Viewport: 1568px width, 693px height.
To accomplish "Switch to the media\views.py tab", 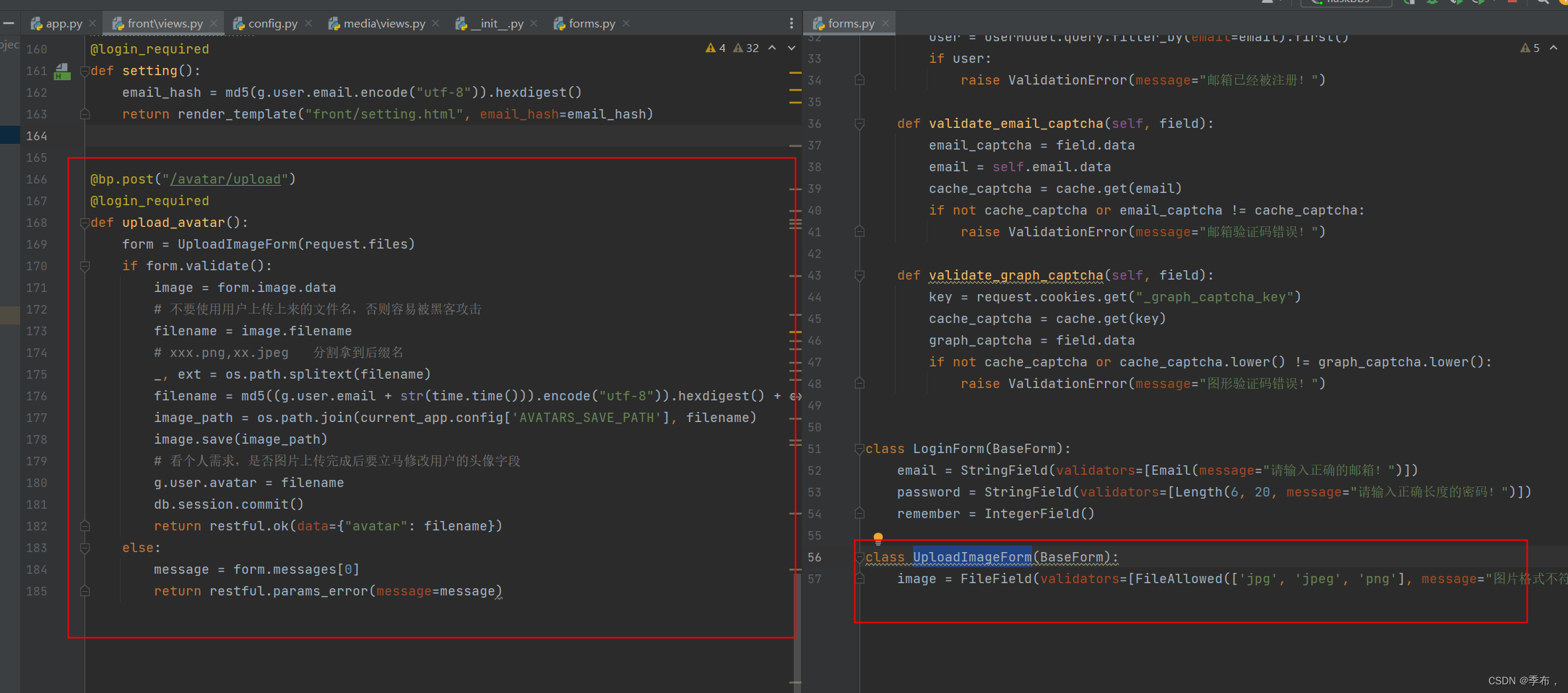I will [376, 24].
